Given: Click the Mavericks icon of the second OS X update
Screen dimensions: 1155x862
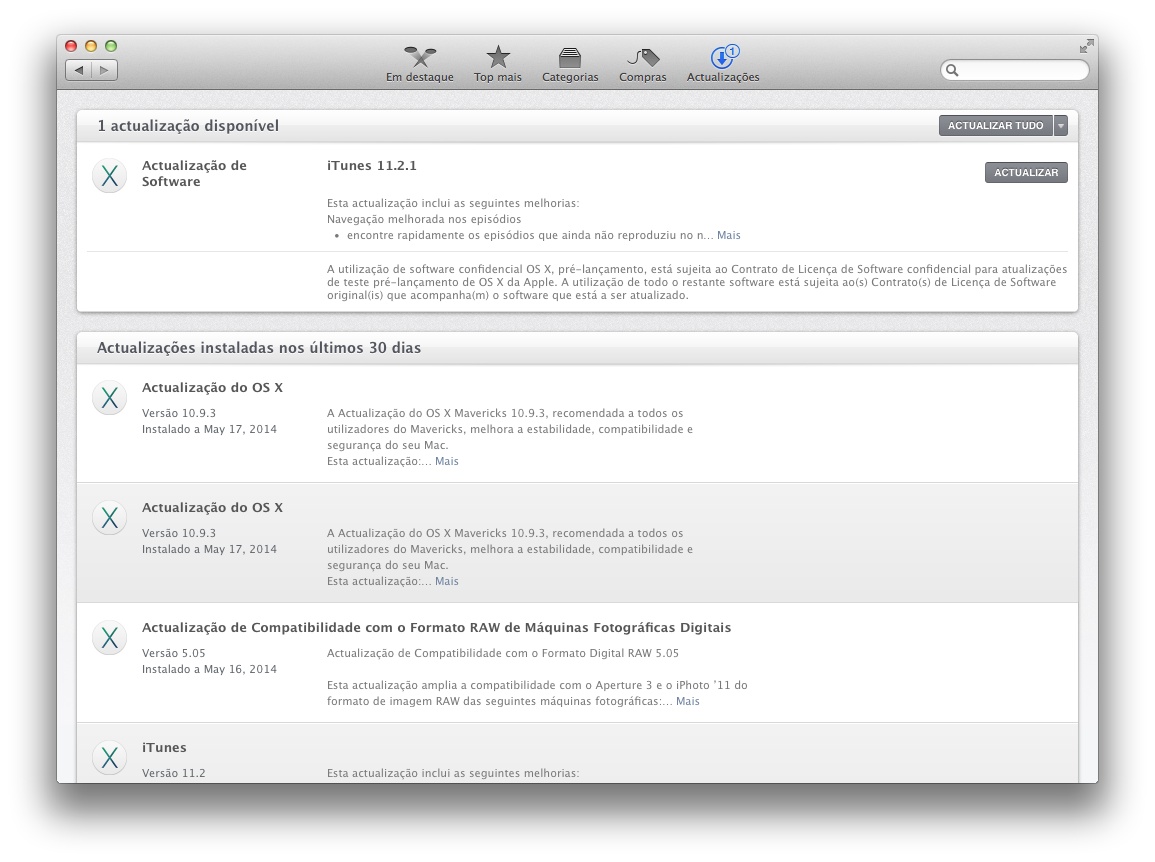Looking at the screenshot, I should [x=110, y=517].
